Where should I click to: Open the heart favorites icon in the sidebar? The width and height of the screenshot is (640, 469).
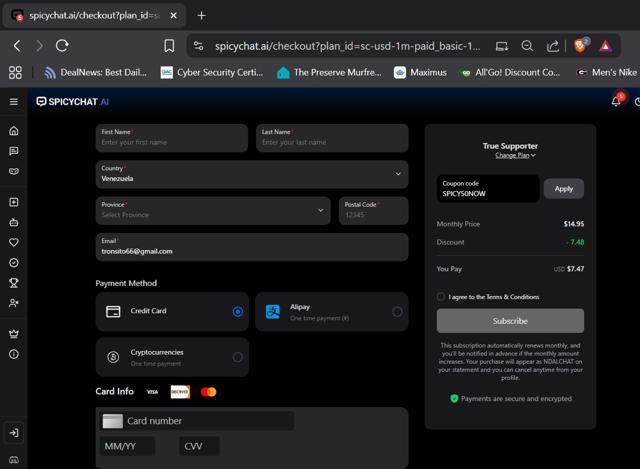[x=14, y=242]
